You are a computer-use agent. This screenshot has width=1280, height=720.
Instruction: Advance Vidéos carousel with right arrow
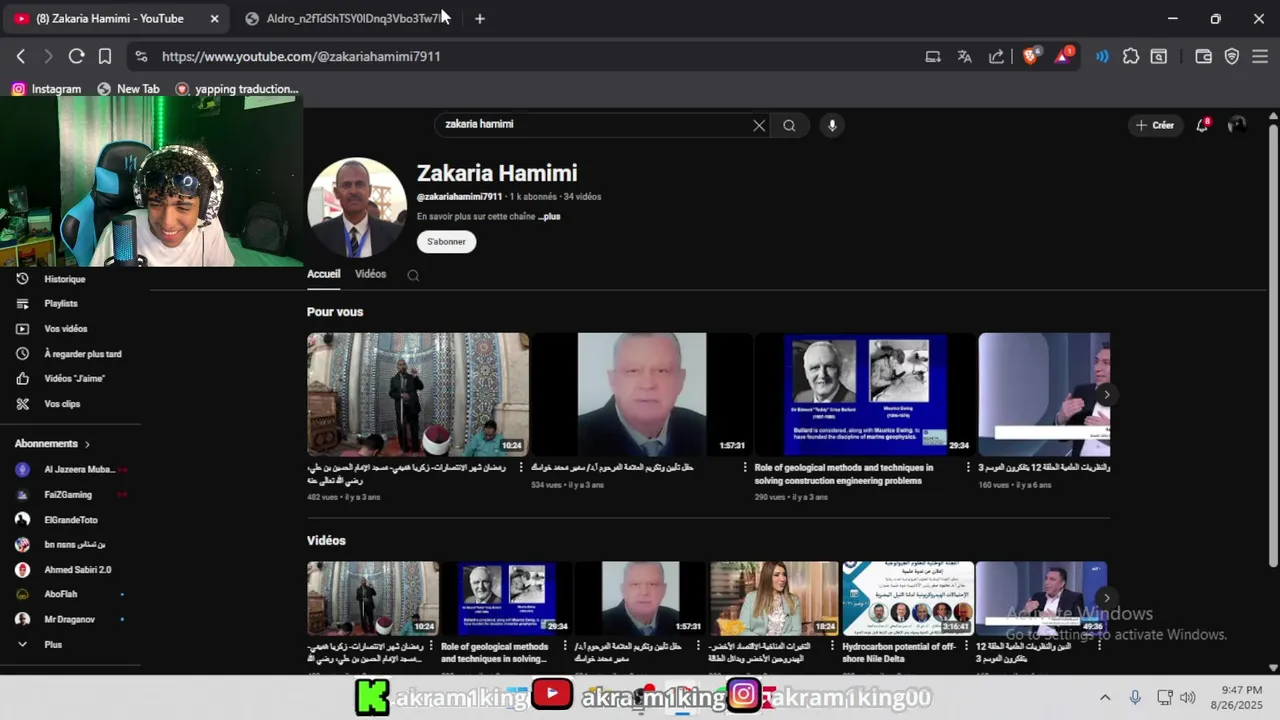click(x=1106, y=598)
